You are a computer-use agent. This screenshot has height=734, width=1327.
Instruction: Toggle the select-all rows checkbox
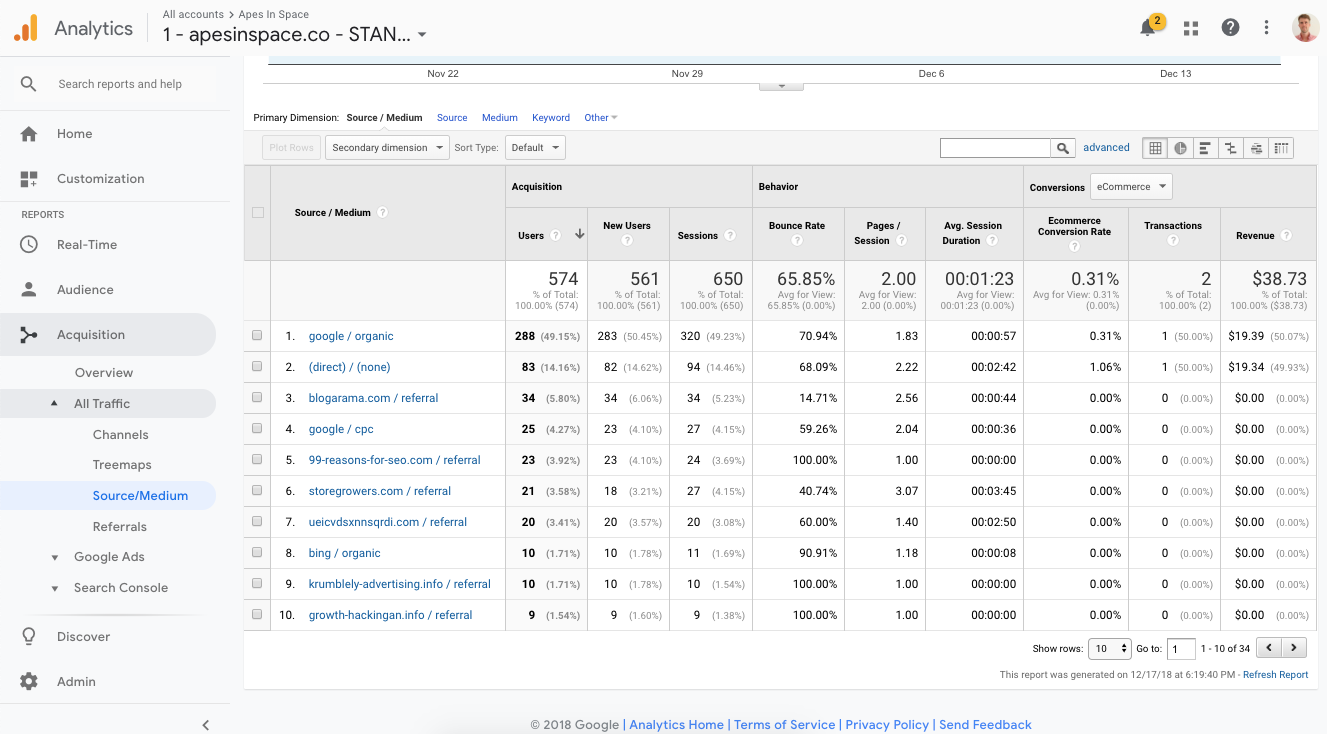[258, 212]
